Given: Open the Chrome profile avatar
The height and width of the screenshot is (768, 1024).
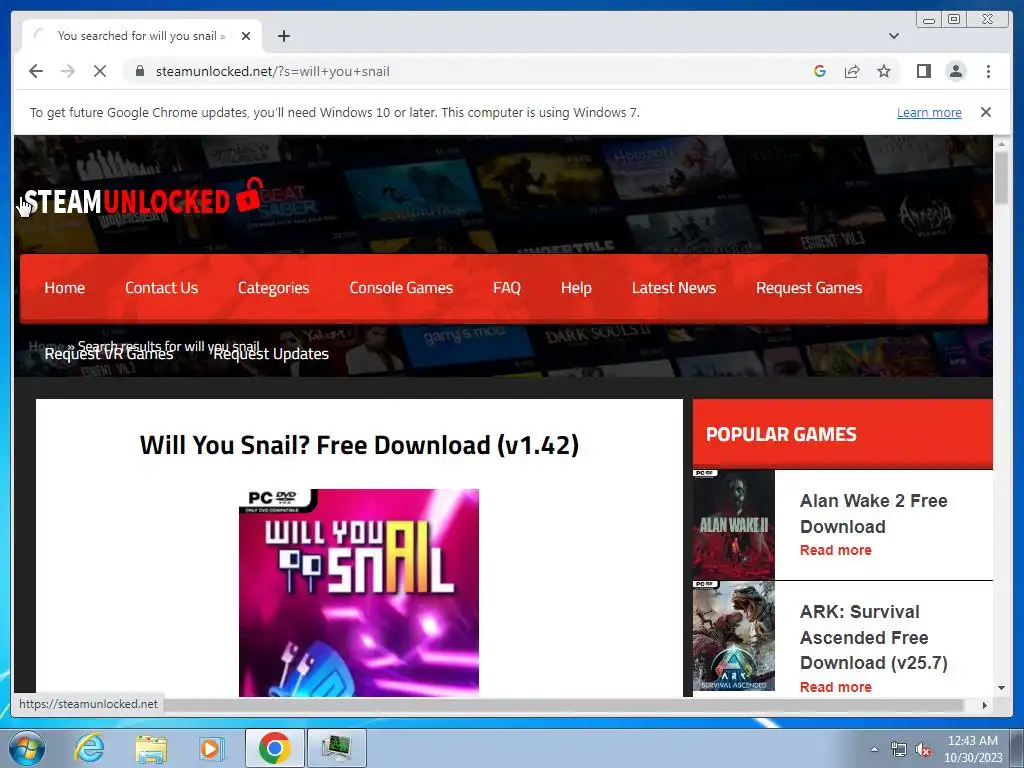Looking at the screenshot, I should (x=956, y=71).
